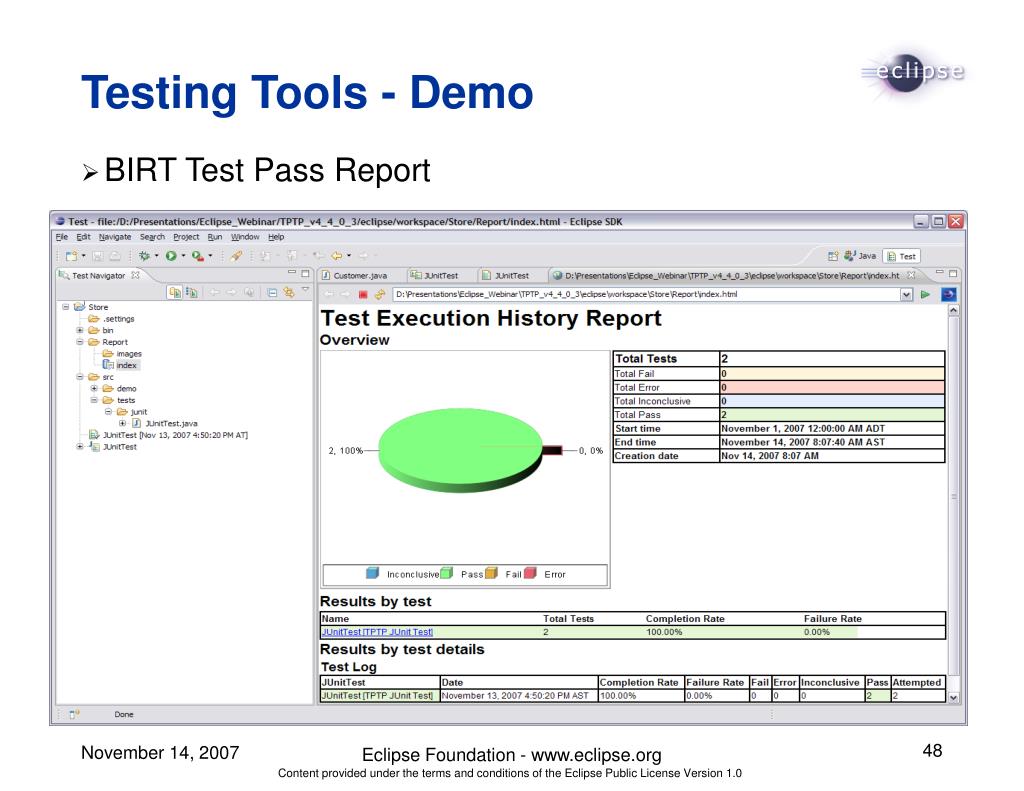Screen dimensions: 1024x791
Task: Switch to the Customer.java editor tab
Action: coord(355,276)
